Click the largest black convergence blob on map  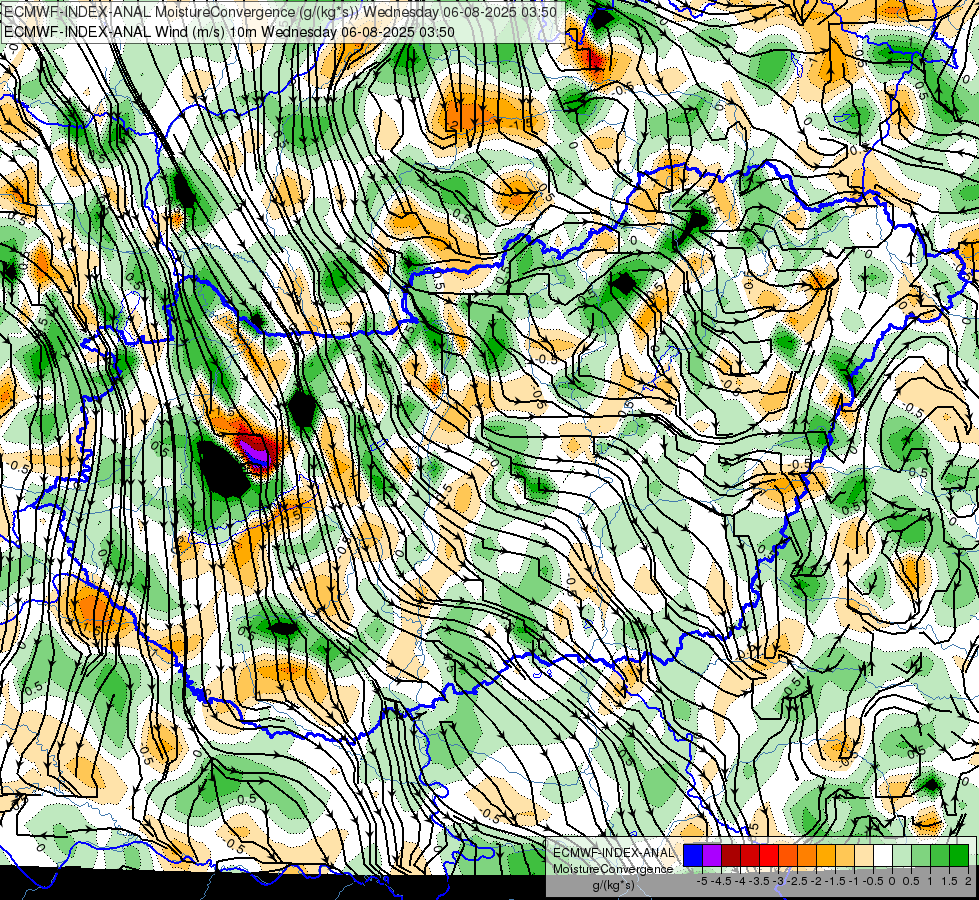[223, 468]
